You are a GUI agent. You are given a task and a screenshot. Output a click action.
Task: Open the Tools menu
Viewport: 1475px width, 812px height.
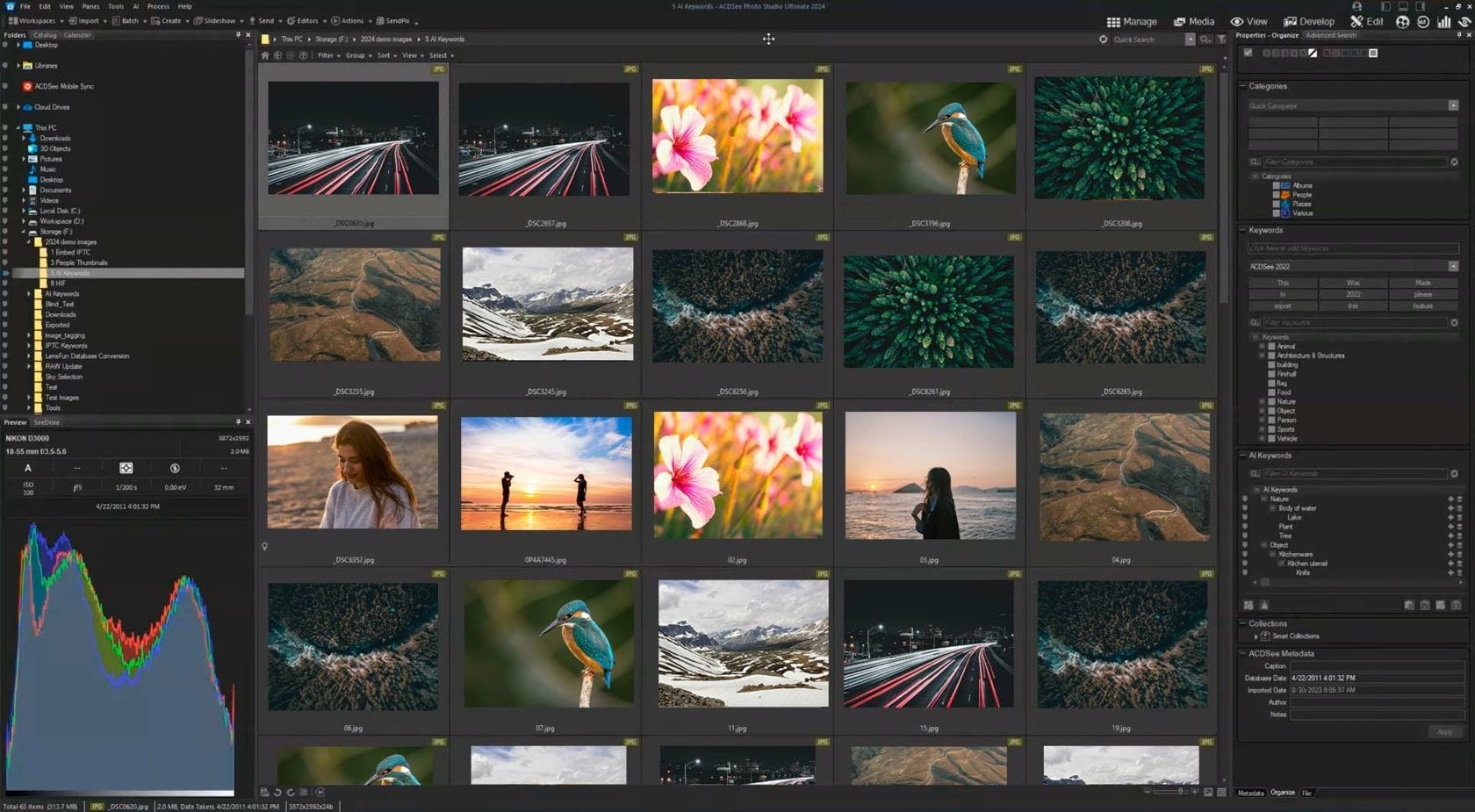(x=114, y=6)
